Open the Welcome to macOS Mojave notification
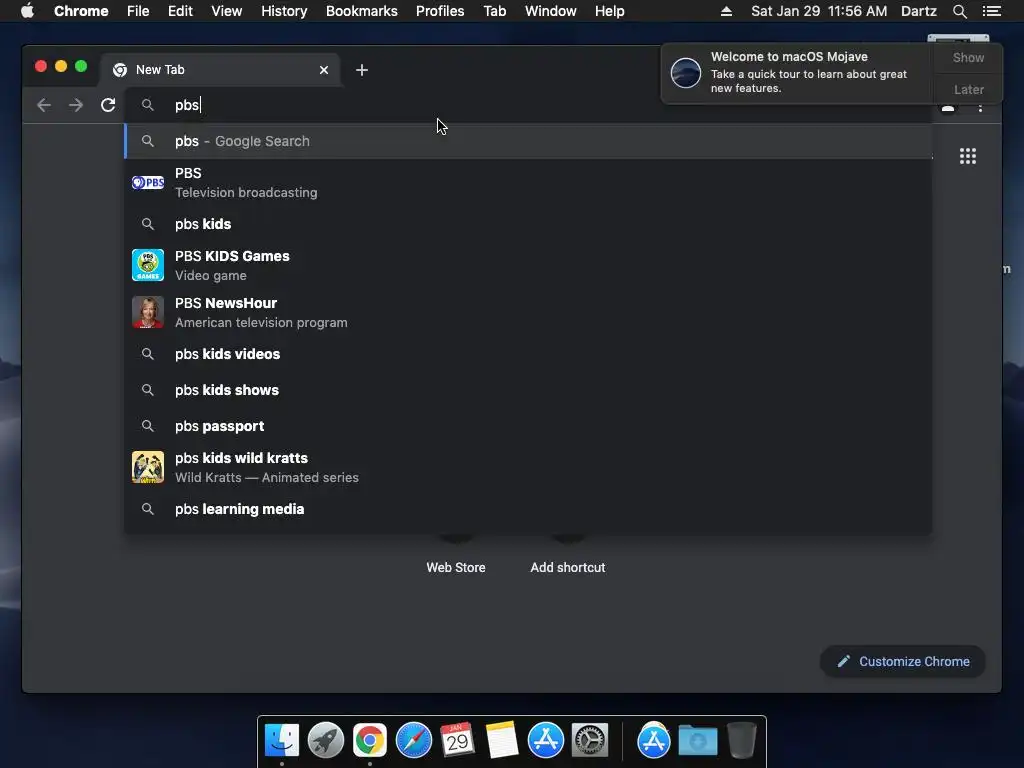The height and width of the screenshot is (768, 1024). 797,72
